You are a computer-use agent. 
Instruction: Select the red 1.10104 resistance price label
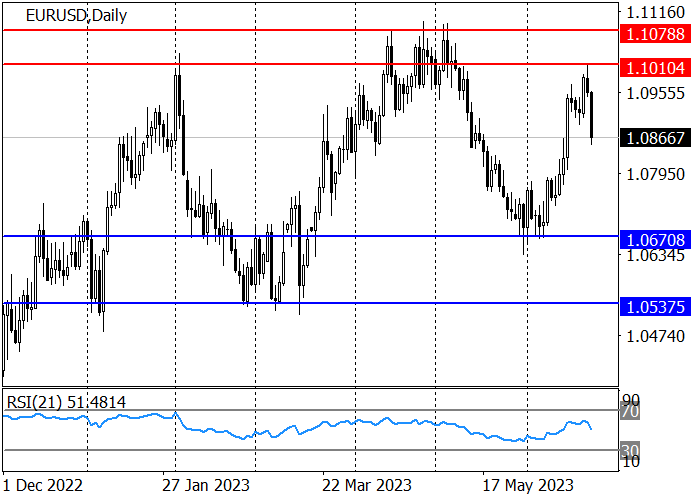pyautogui.click(x=655, y=68)
